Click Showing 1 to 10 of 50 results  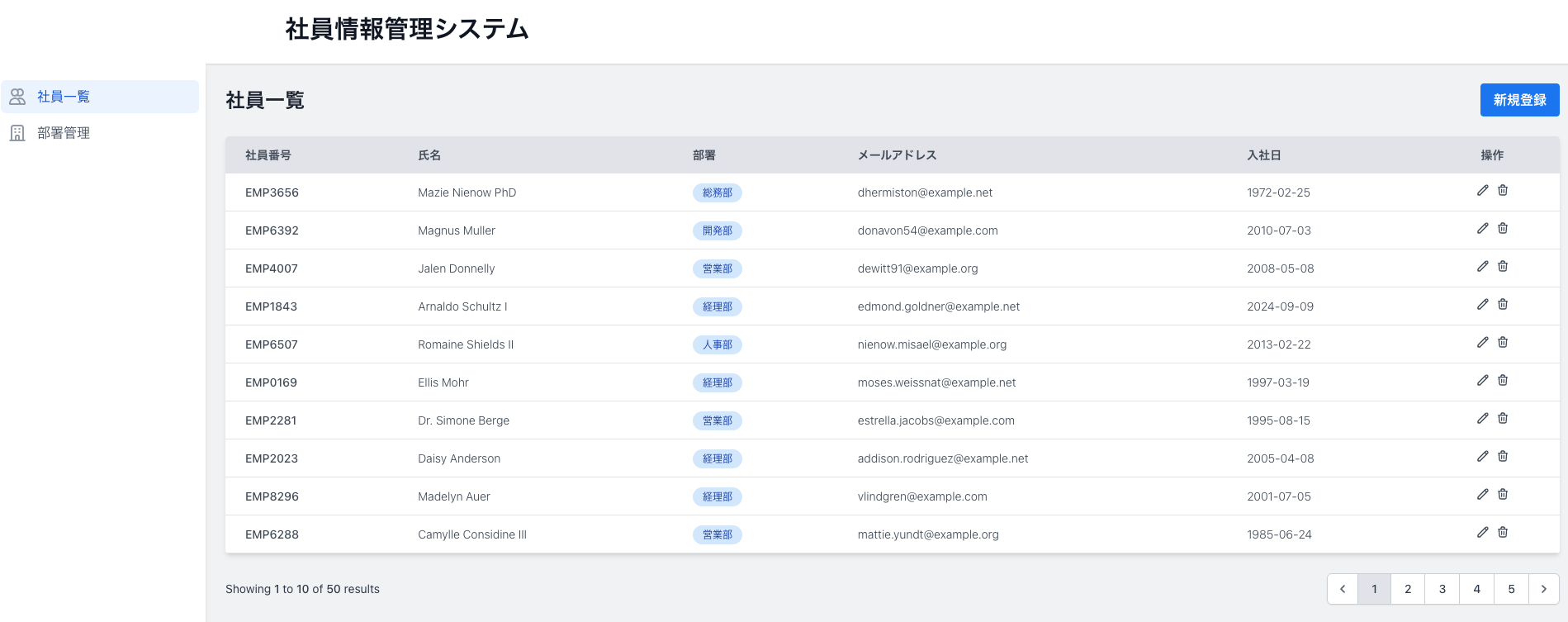pos(302,589)
